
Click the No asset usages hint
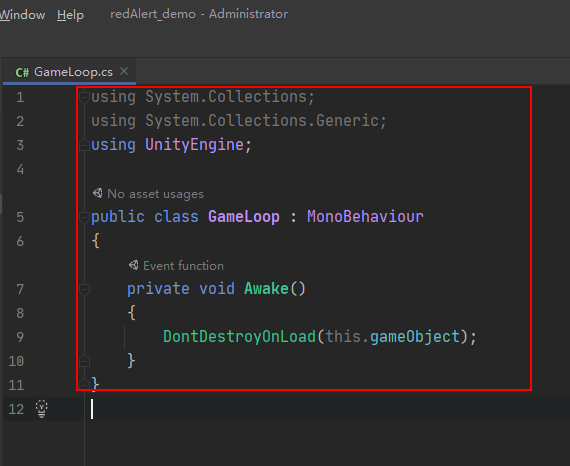click(155, 194)
